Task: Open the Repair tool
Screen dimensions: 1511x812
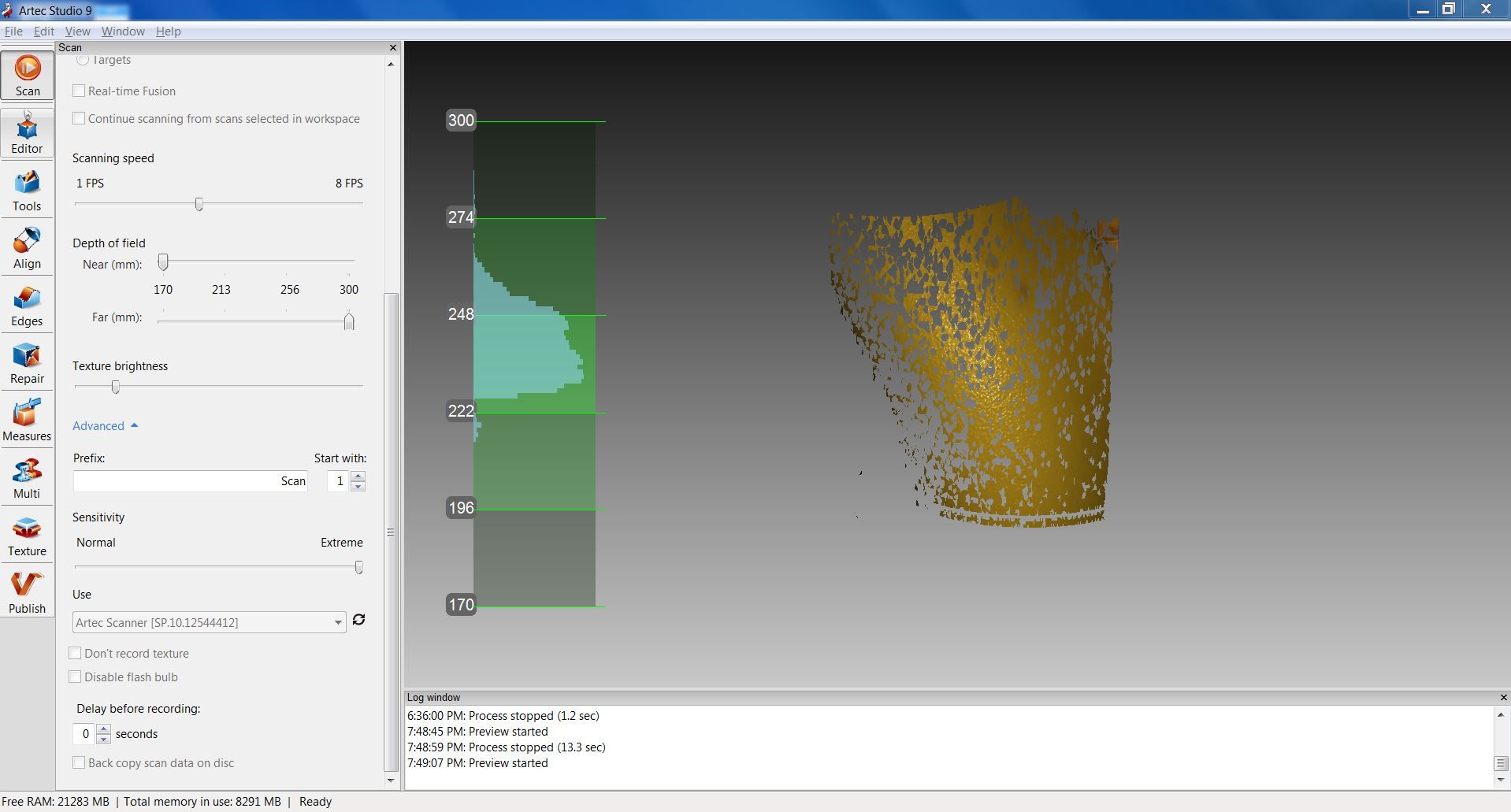Action: 27,362
